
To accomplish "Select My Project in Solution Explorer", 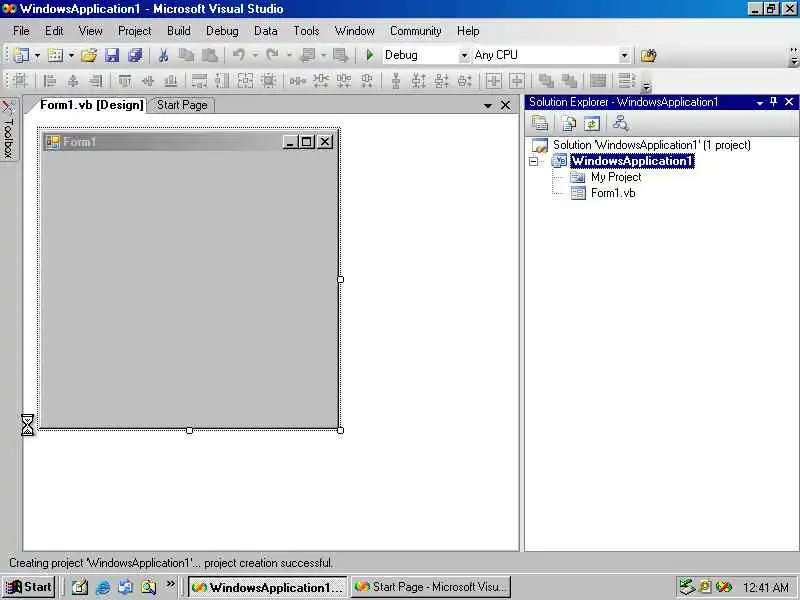I will click(616, 177).
